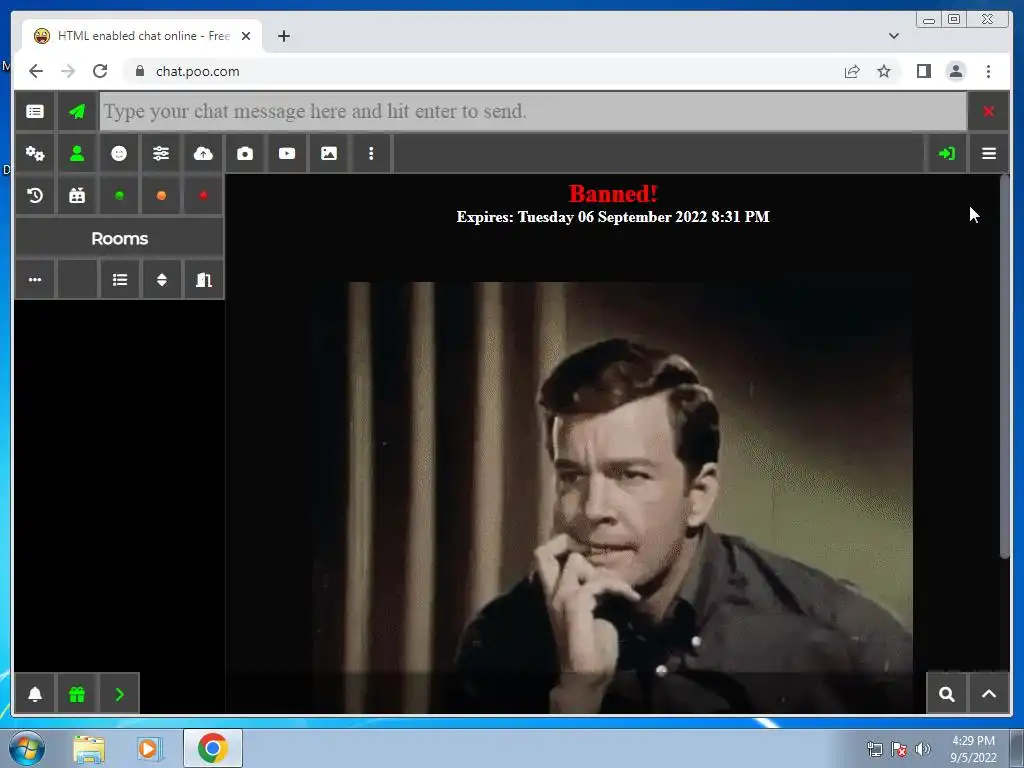Open the green user profile icon
The height and width of the screenshot is (768, 1024).
77,153
